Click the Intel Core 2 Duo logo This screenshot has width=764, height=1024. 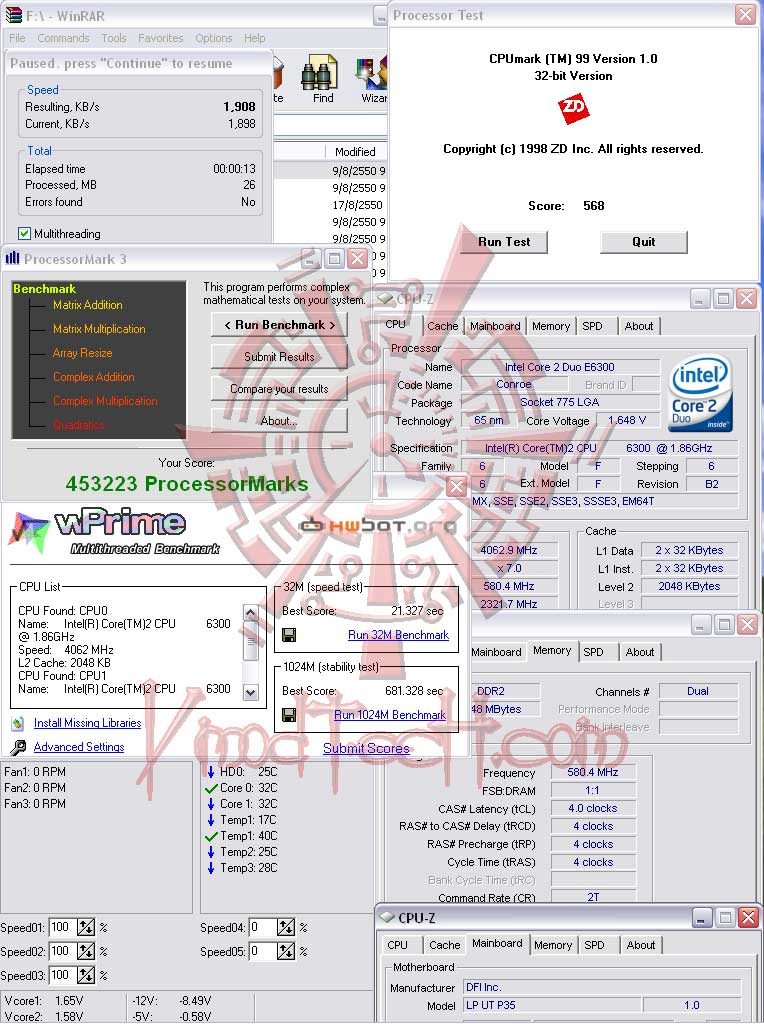tap(701, 393)
